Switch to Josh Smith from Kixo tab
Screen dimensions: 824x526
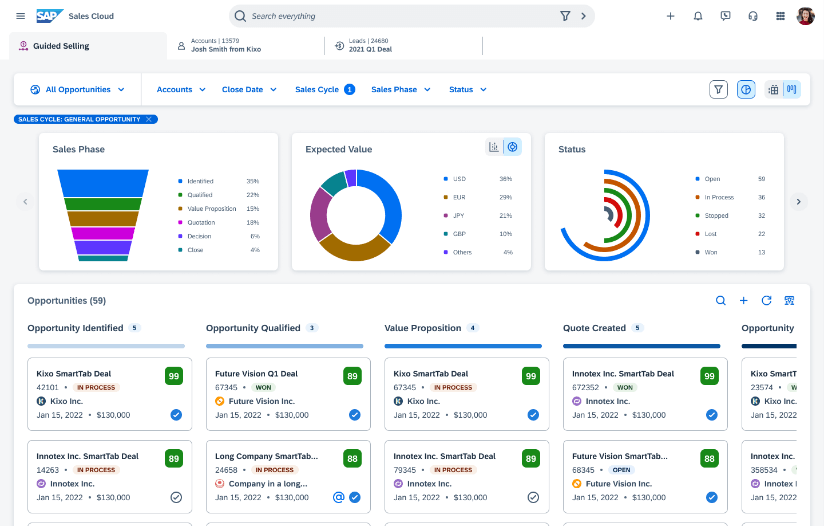click(x=246, y=45)
